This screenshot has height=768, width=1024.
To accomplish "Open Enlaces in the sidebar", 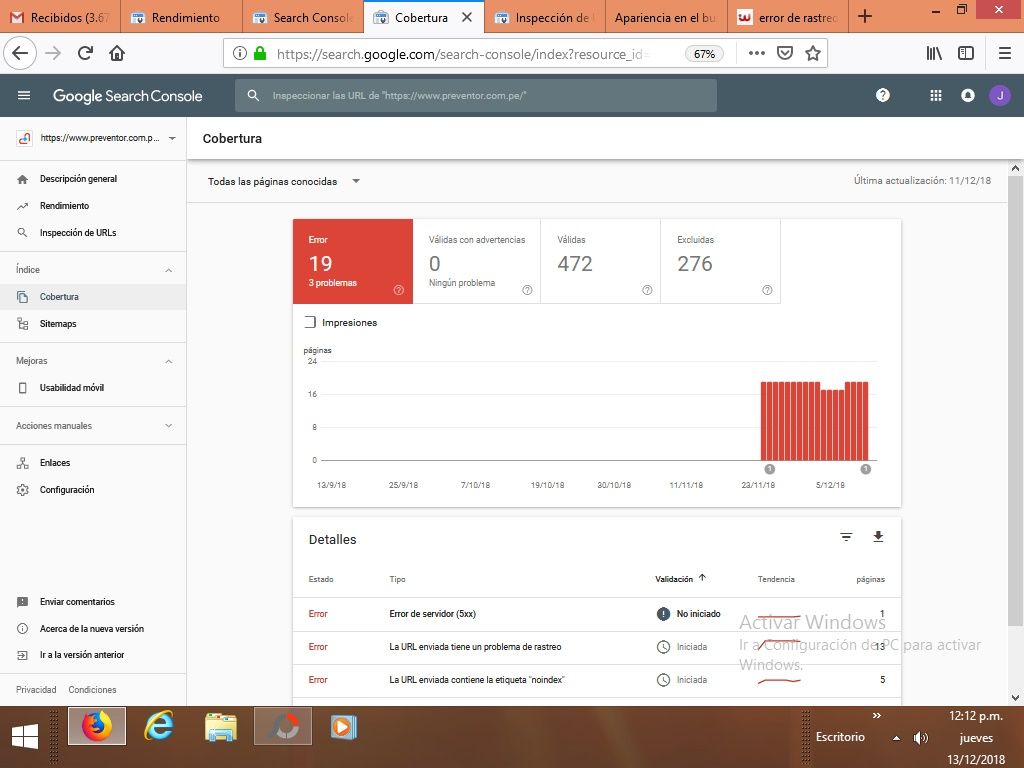I will (93, 463).
